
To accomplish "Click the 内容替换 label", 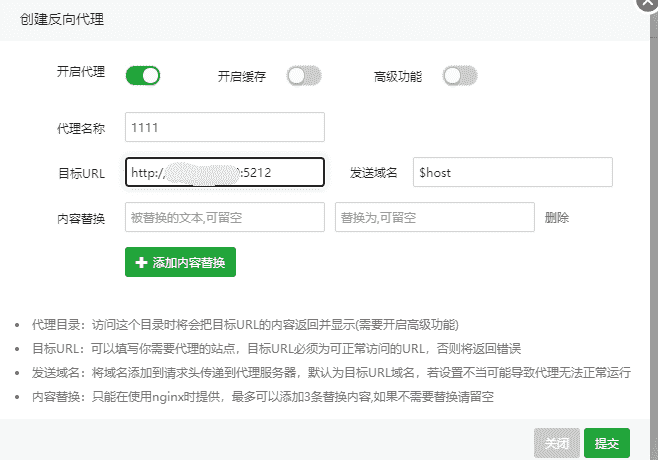I will click(x=81, y=219).
